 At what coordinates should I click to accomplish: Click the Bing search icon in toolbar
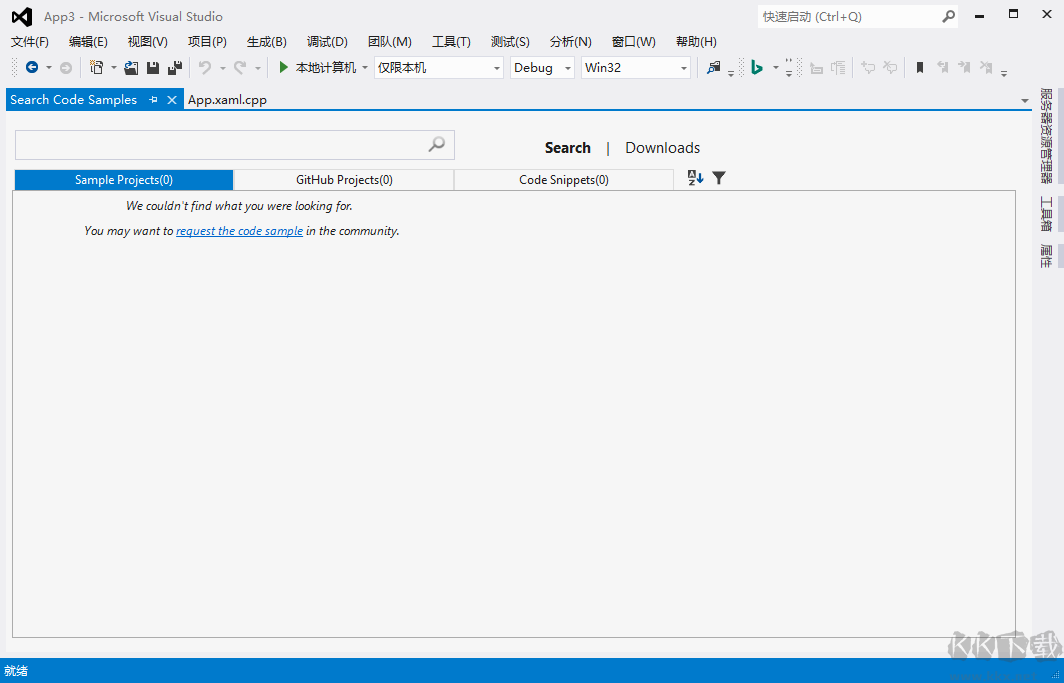757,67
